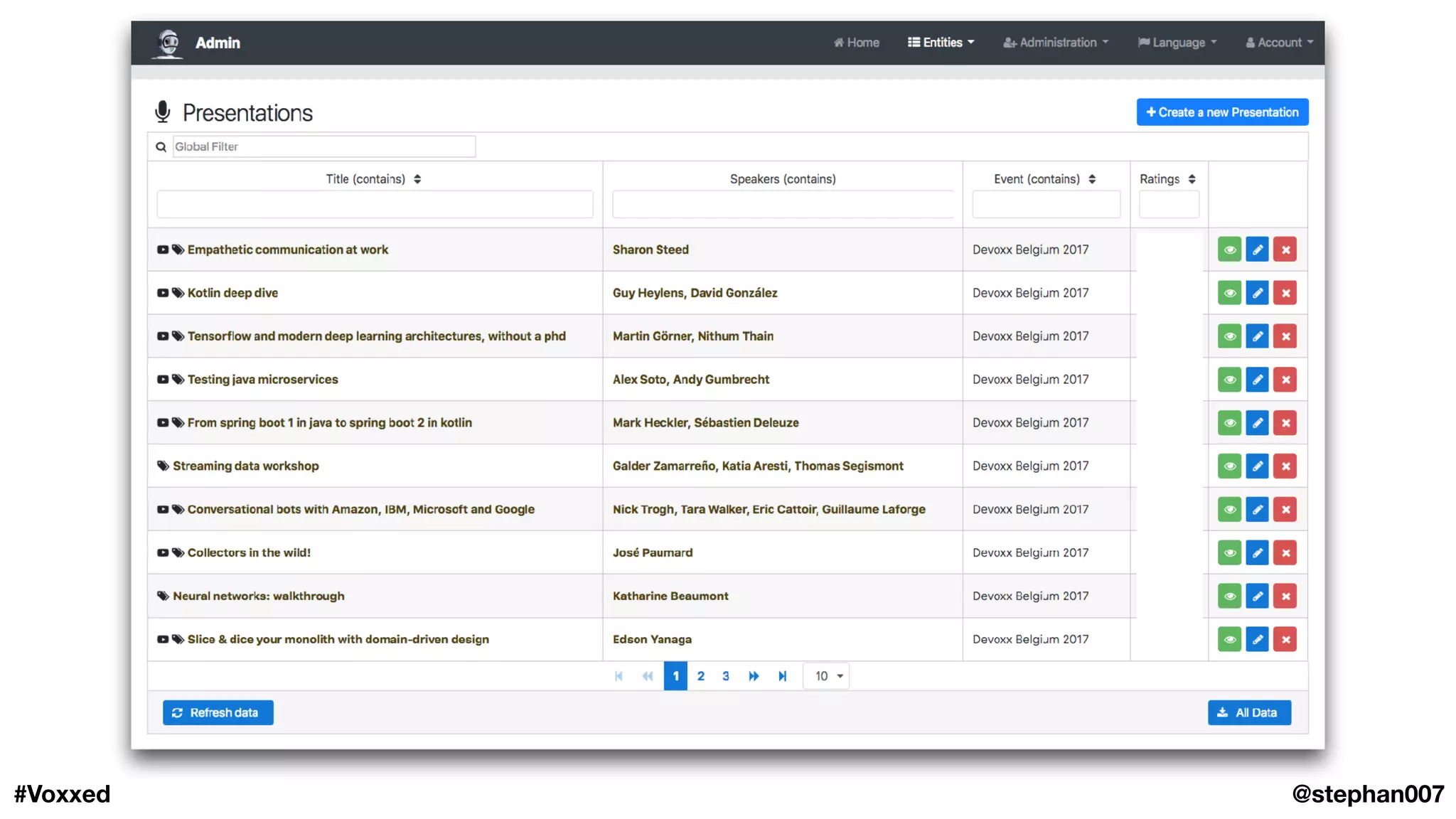Edit Slice & dice your monolith presentation
This screenshot has width=1456, height=819.
(x=1257, y=639)
